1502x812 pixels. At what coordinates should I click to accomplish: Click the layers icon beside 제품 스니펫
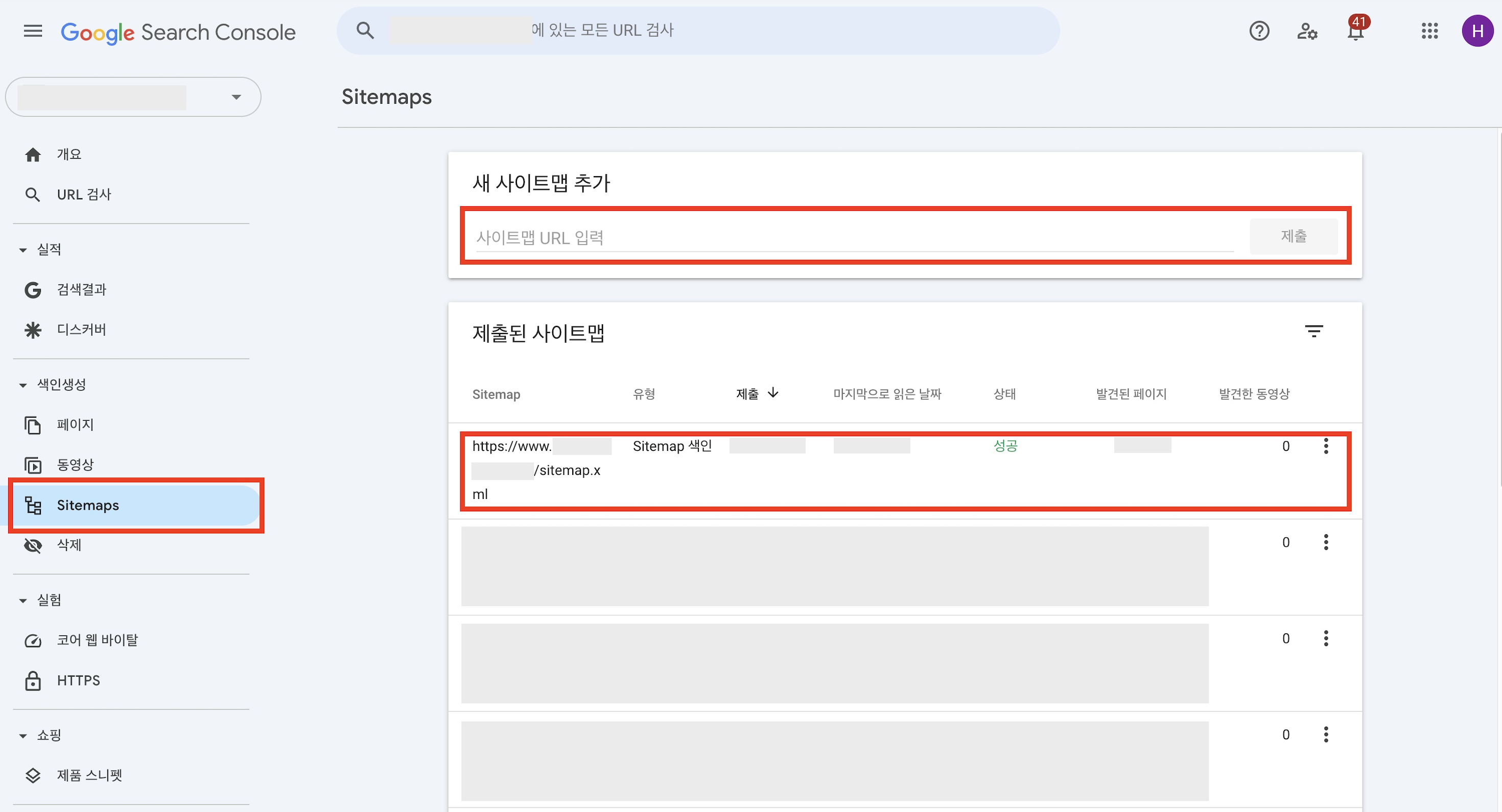(x=33, y=775)
